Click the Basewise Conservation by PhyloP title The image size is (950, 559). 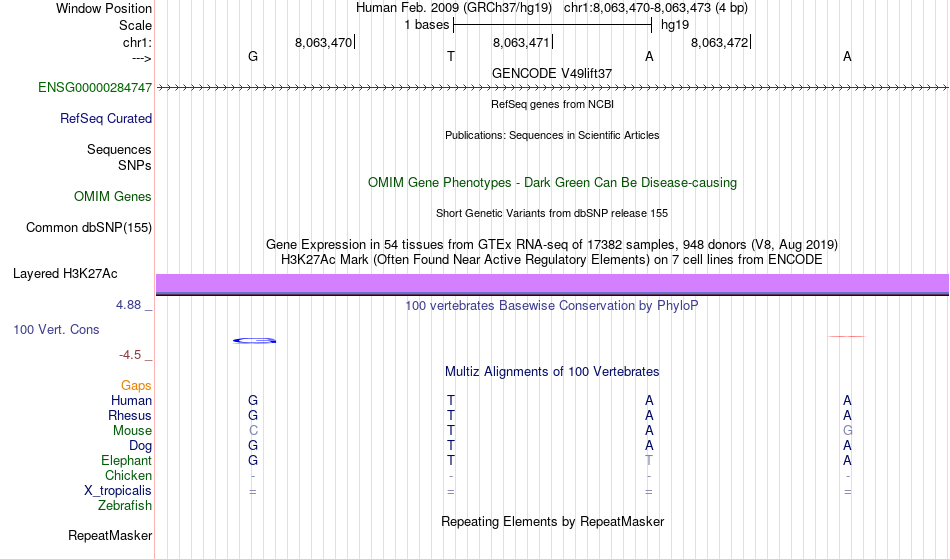point(552,306)
